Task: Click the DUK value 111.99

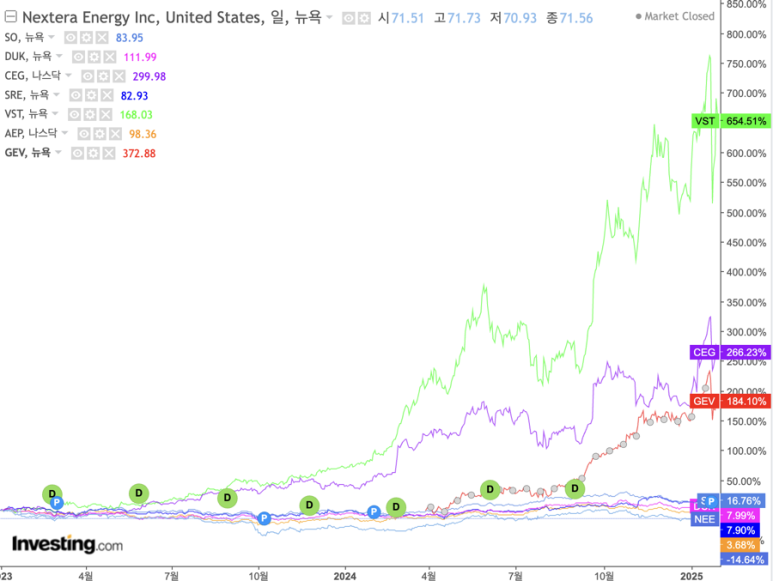Action: click(140, 57)
